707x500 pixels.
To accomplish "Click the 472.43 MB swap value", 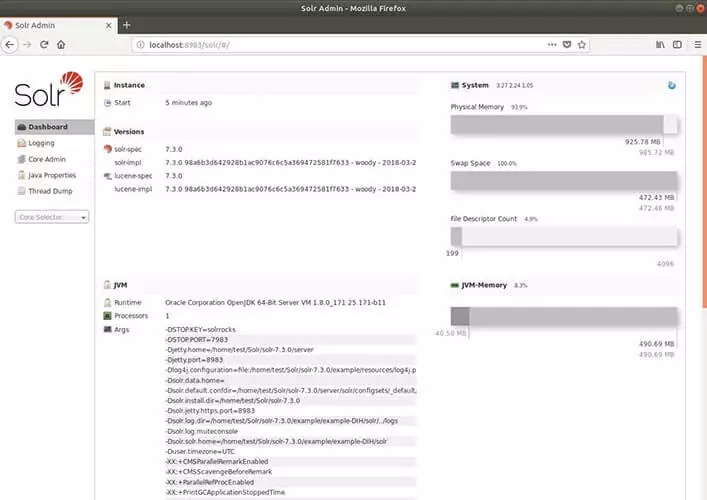I will click(656, 197).
